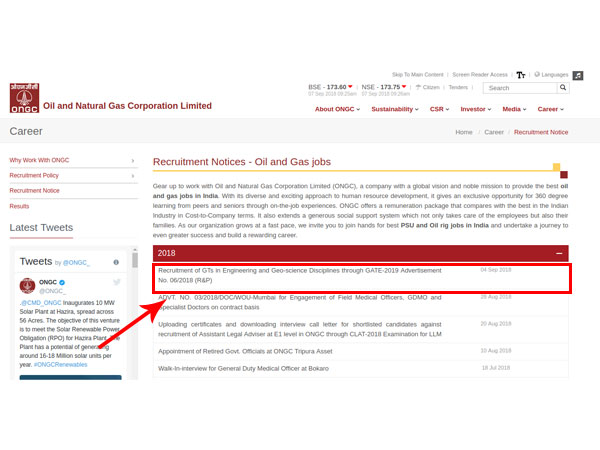Click the 2018 accordion header
Viewport: 600px width, 450px height.
point(360,253)
